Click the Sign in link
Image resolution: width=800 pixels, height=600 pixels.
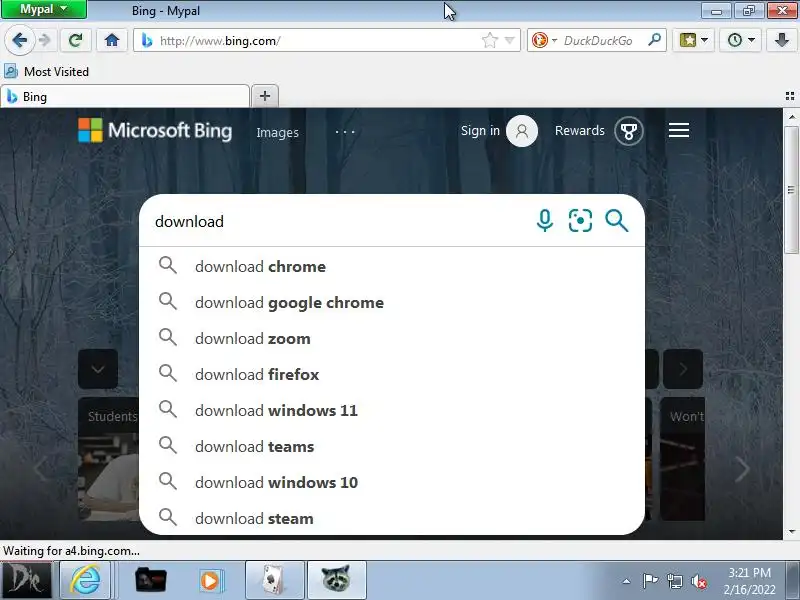(x=480, y=131)
